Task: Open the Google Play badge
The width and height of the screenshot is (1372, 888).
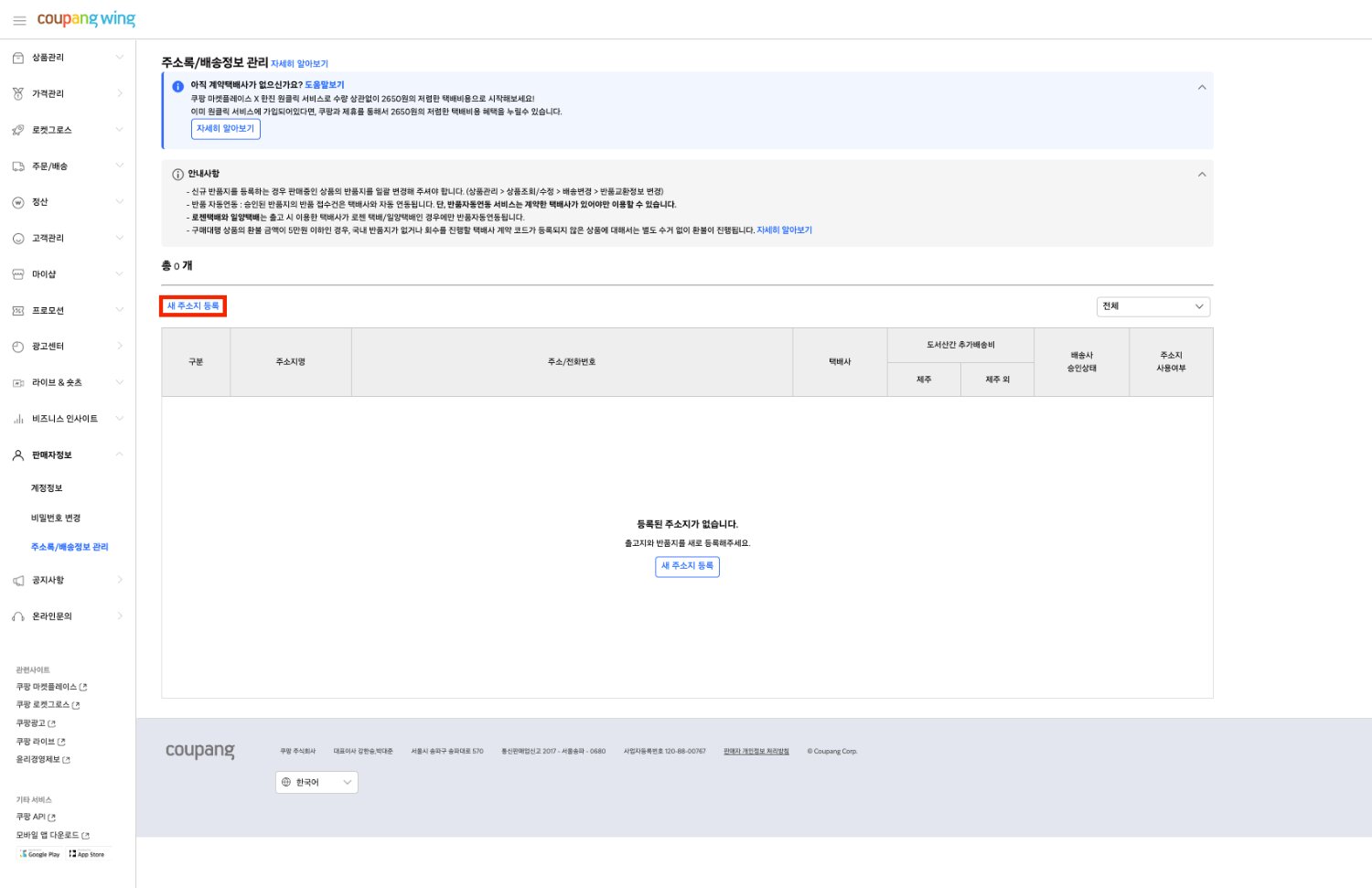Action: pos(40,854)
